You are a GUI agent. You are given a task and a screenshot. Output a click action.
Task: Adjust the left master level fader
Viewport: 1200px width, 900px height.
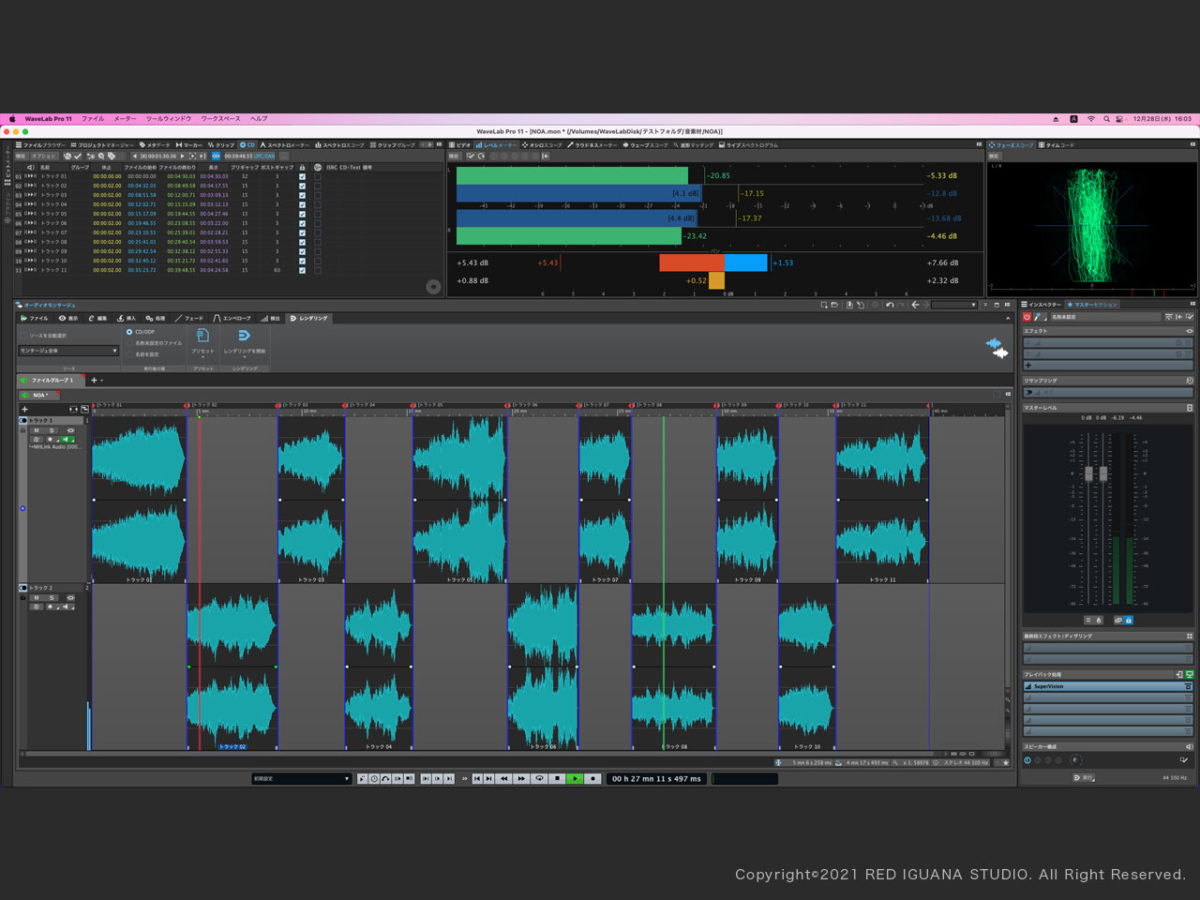1088,473
